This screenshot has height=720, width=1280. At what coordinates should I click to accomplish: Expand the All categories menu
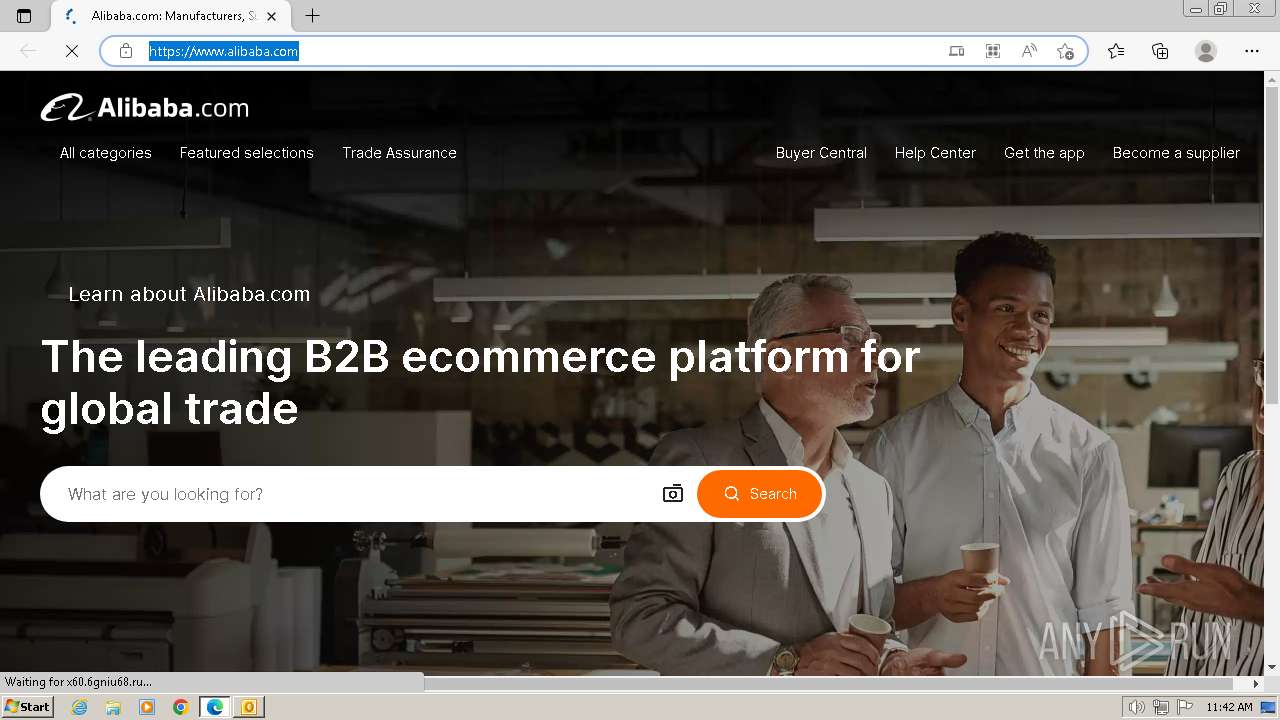pyautogui.click(x=105, y=153)
